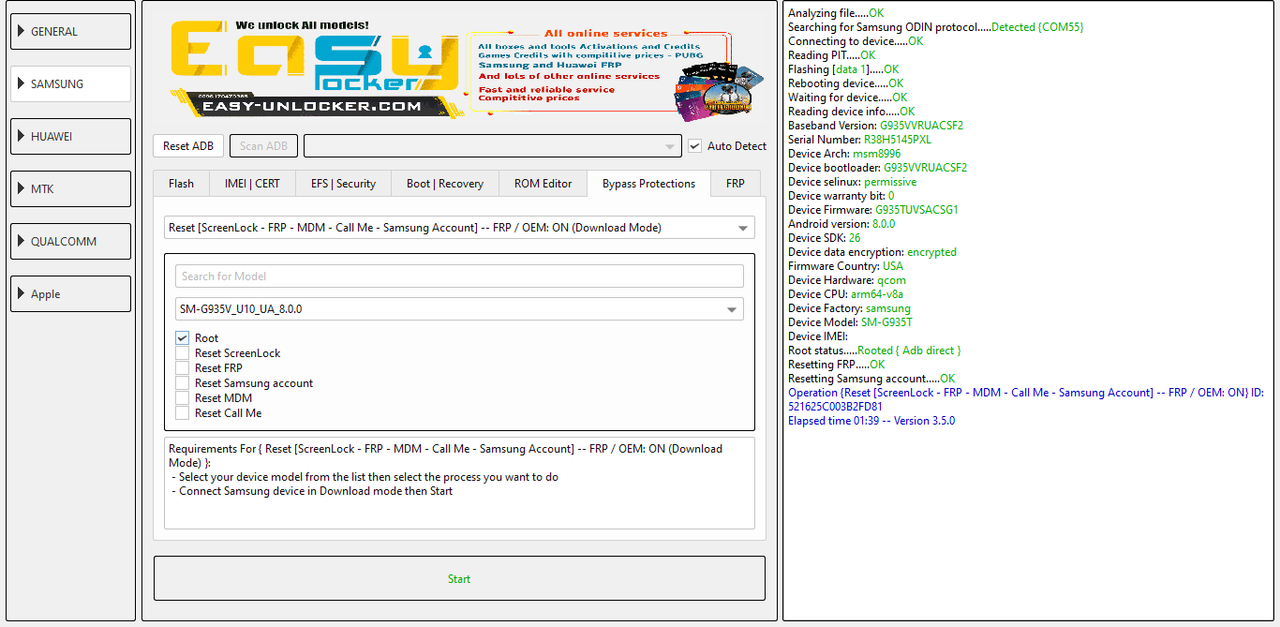Open the Boot | Recovery tab
This screenshot has width=1280, height=627.
tap(445, 184)
